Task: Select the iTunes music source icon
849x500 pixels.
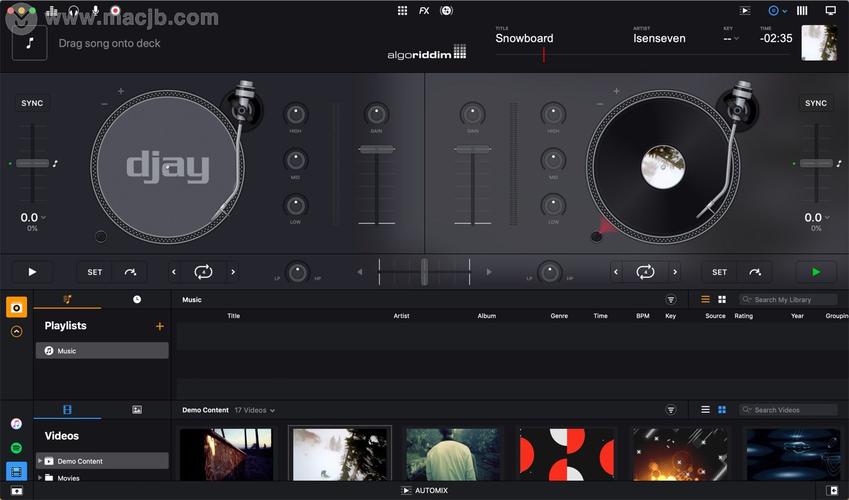Action: (x=16, y=424)
